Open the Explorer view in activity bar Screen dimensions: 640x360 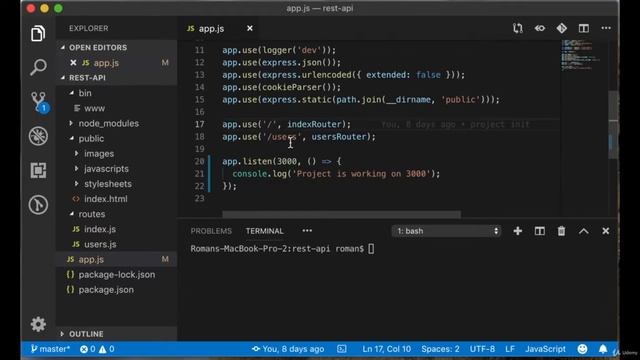[38, 33]
